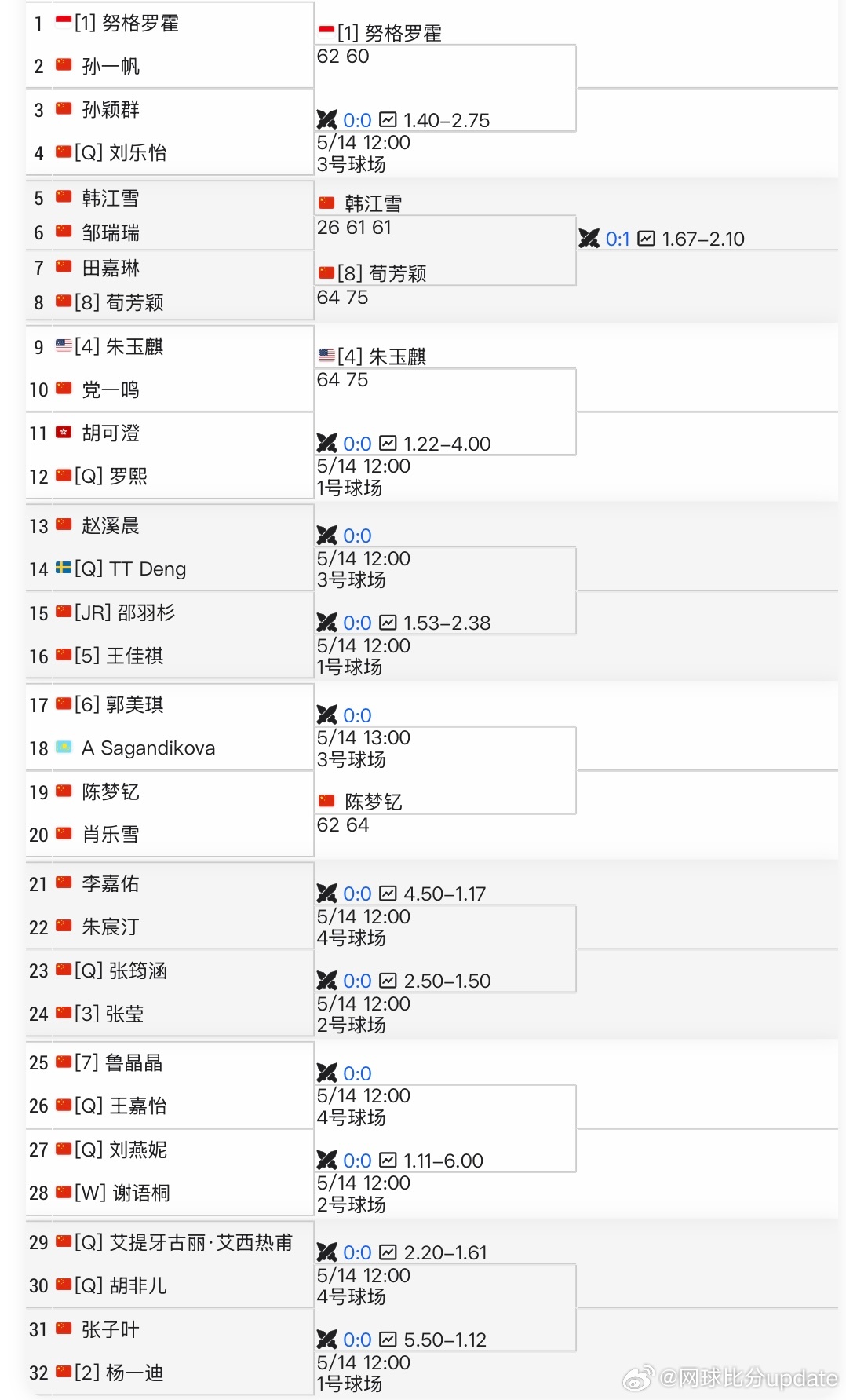Open the 0:1 head-to-head score link
Viewport: 846px width, 1400px height.
tap(618, 239)
